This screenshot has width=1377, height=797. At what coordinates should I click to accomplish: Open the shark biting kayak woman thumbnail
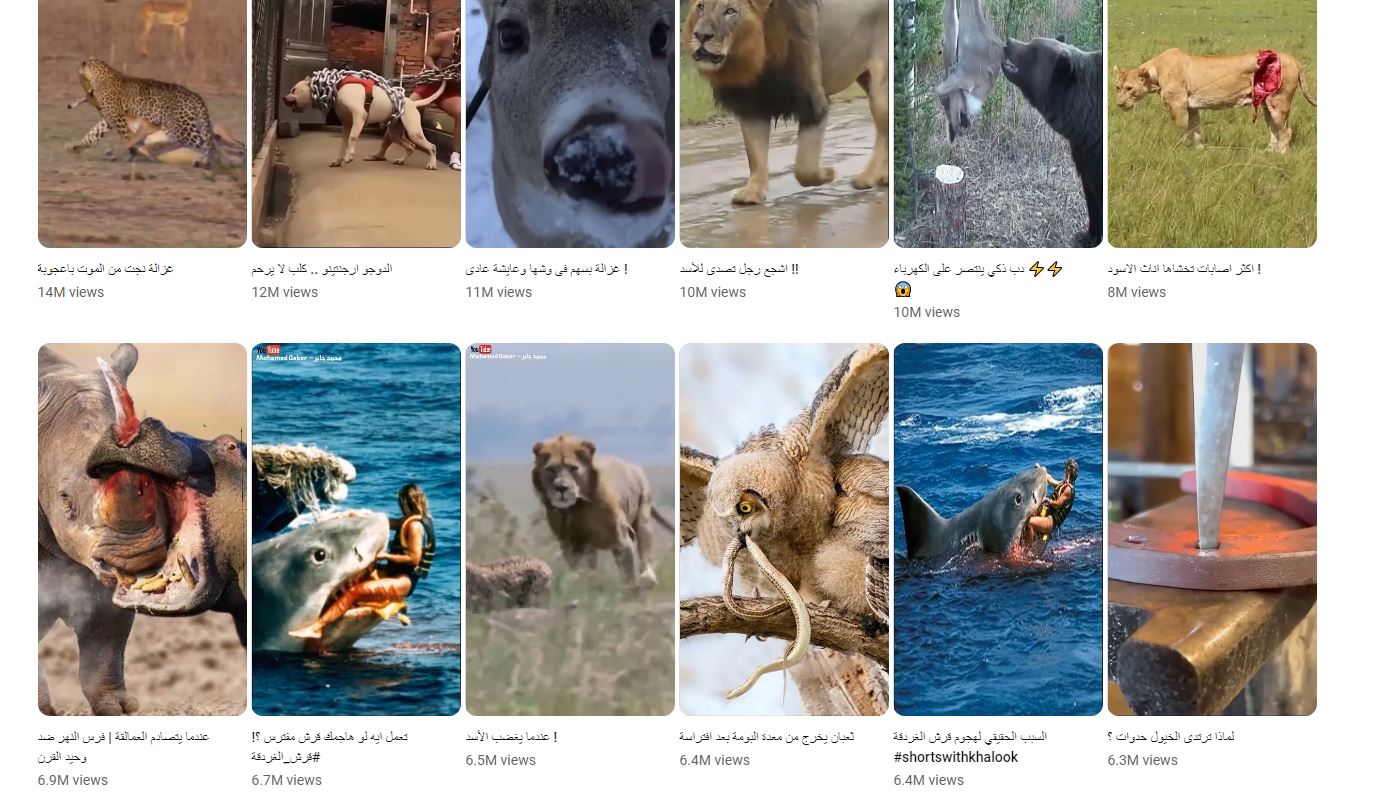(x=356, y=529)
